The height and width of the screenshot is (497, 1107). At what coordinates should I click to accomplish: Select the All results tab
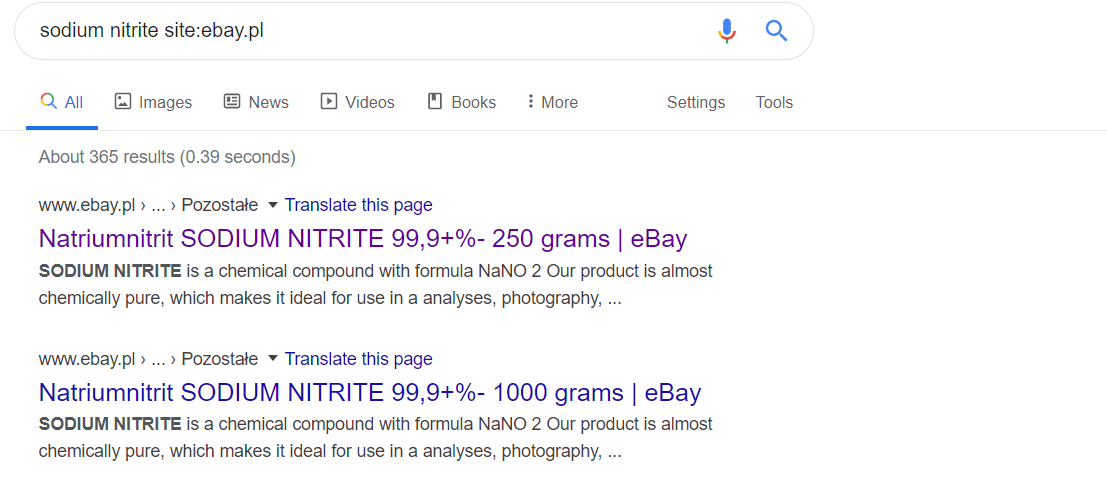[x=62, y=102]
